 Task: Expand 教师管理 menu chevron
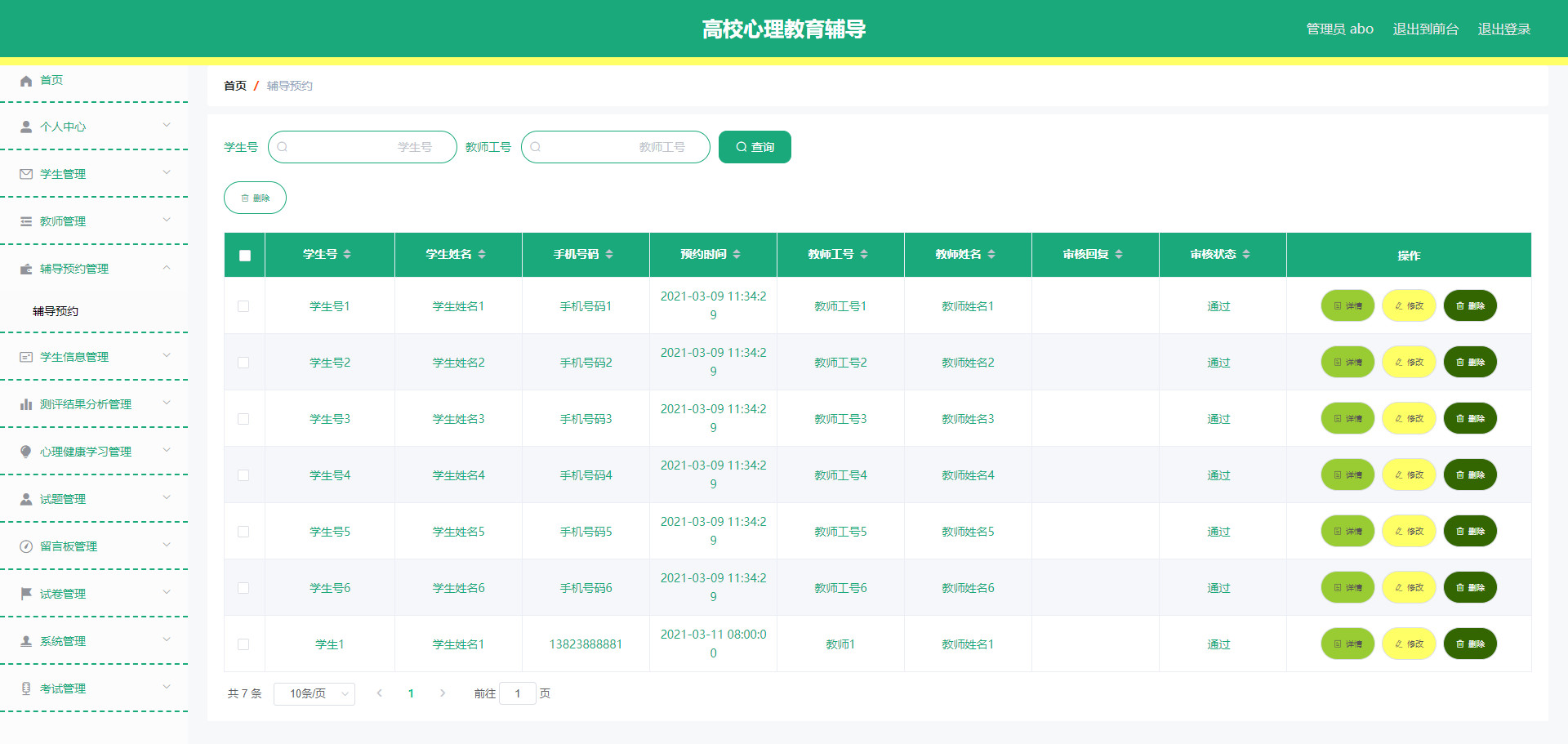point(167,220)
